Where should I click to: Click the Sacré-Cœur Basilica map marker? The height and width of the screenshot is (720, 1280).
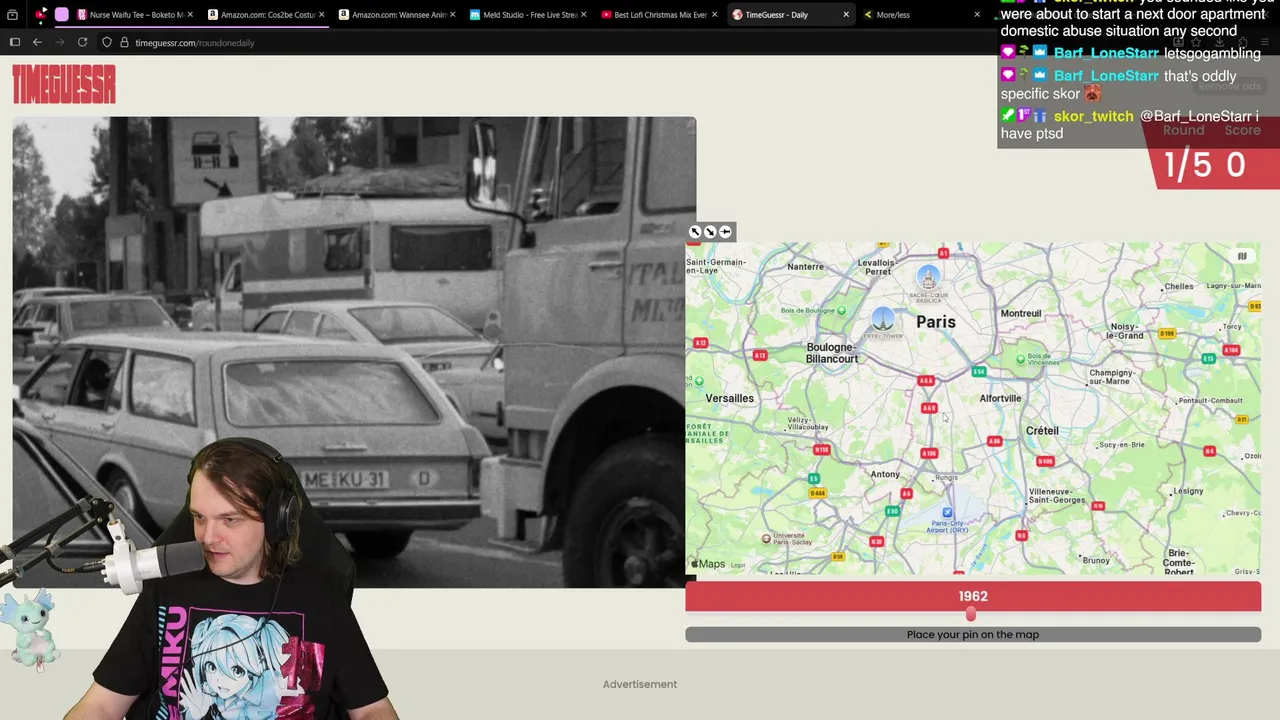click(x=929, y=277)
